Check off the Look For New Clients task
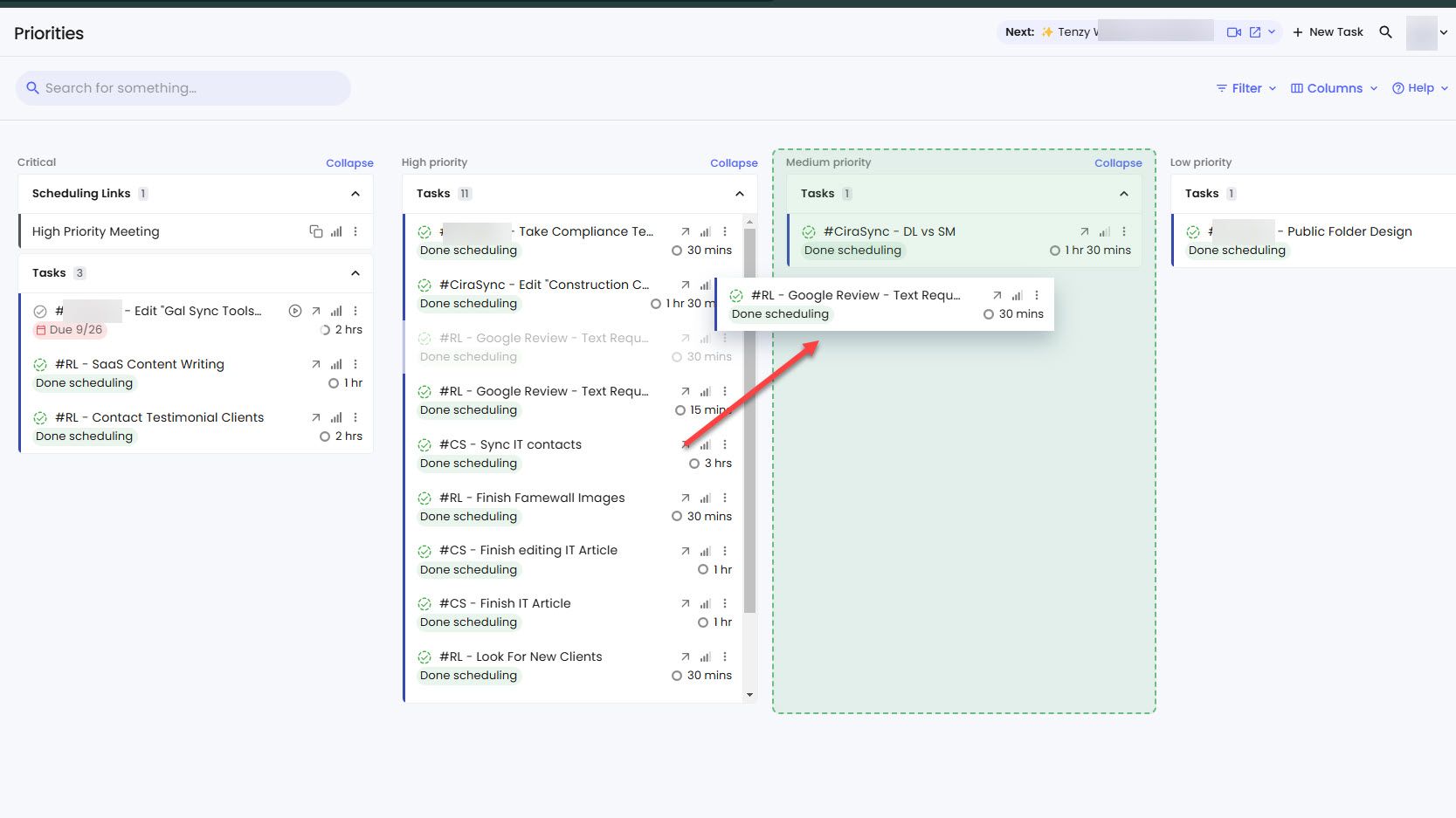The height and width of the screenshot is (818, 1456). [424, 657]
